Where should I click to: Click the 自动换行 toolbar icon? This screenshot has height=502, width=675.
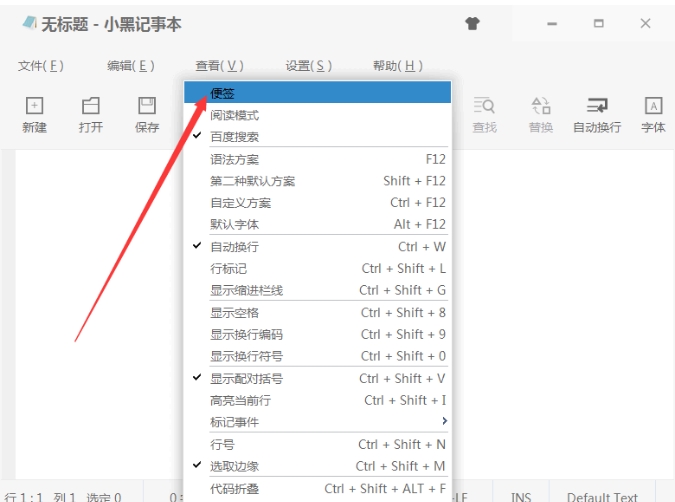[x=597, y=114]
